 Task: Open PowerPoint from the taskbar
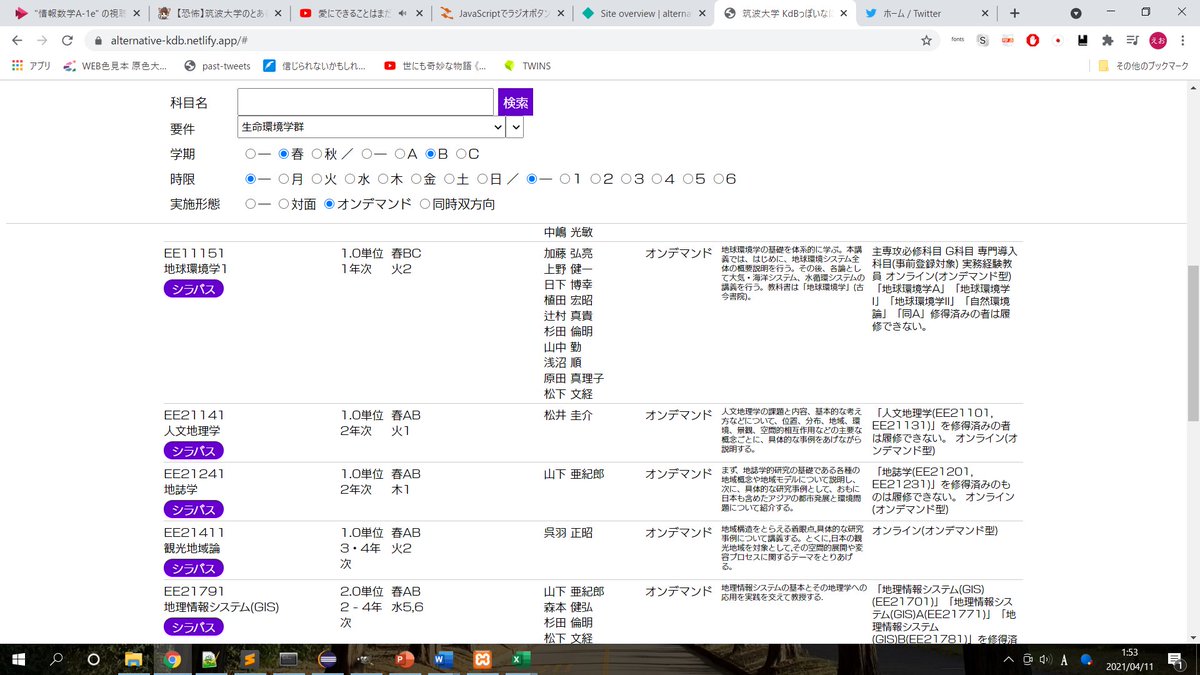pos(405,659)
